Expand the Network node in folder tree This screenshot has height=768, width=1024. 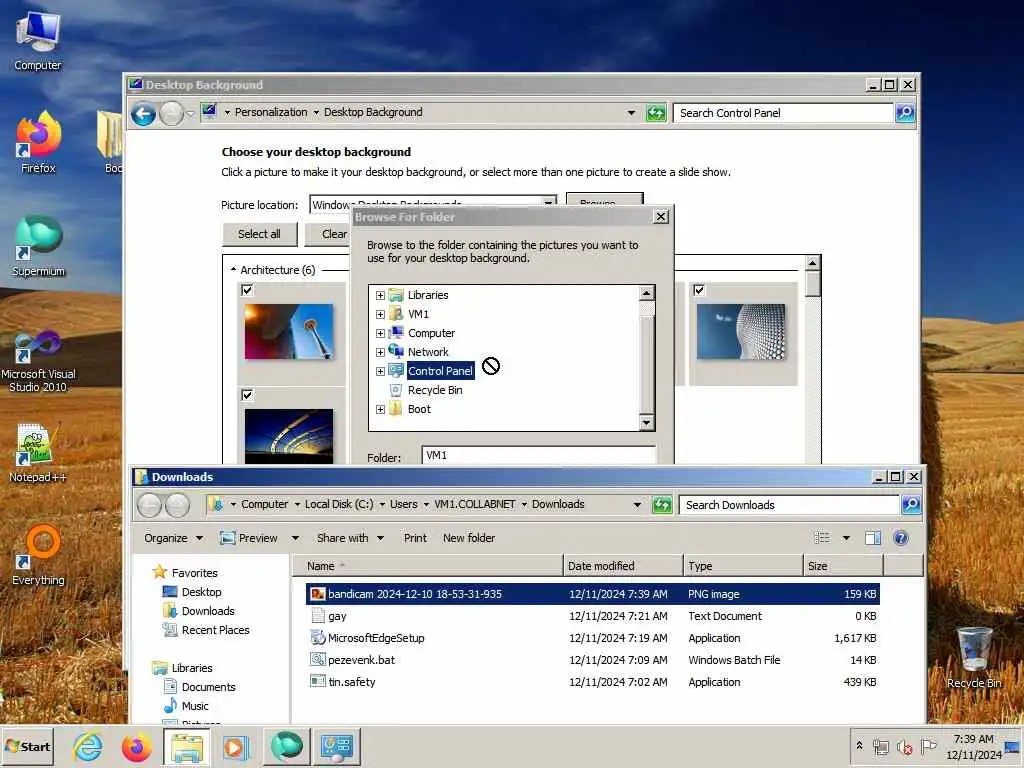tap(380, 352)
